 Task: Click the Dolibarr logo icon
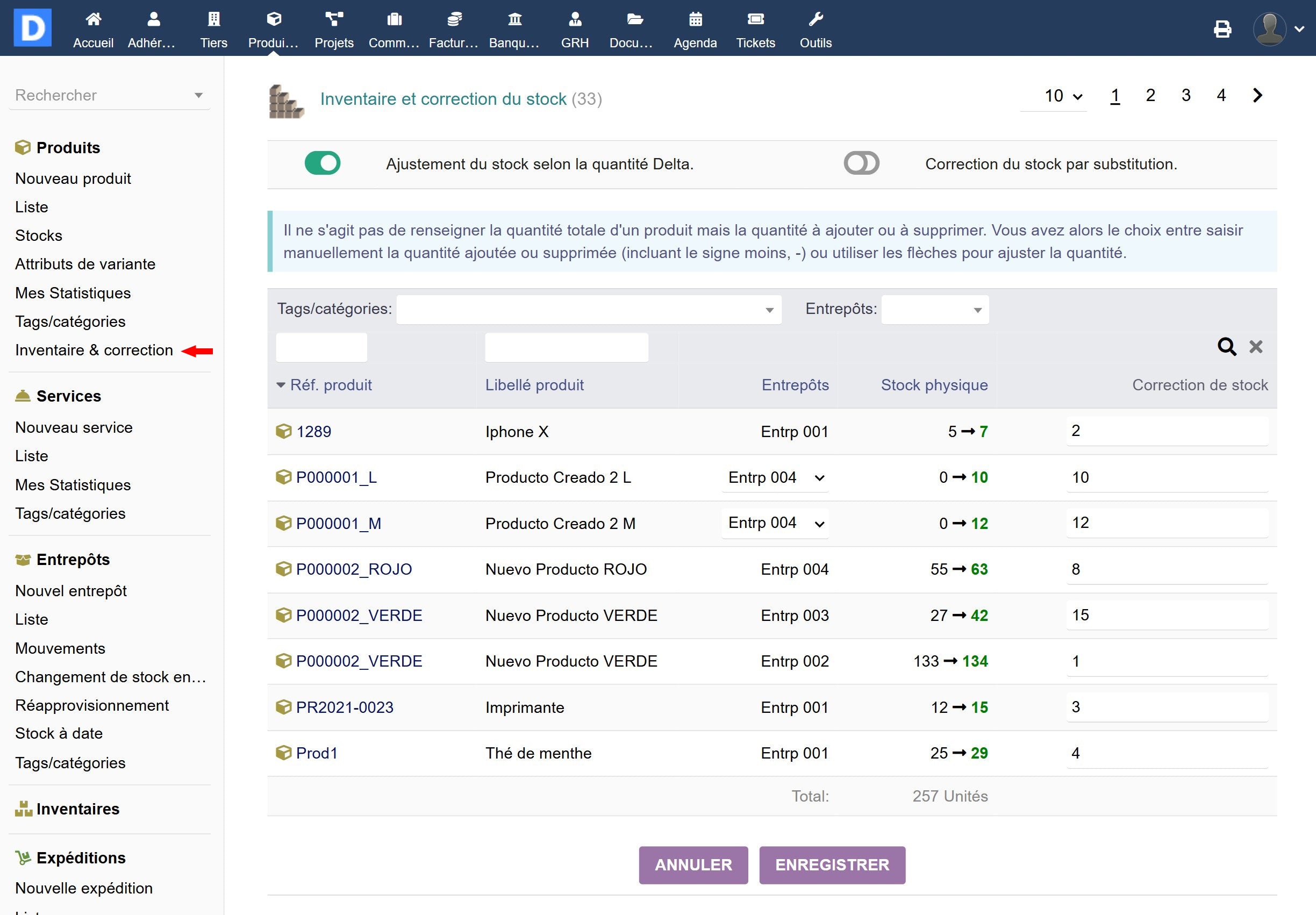(32, 27)
